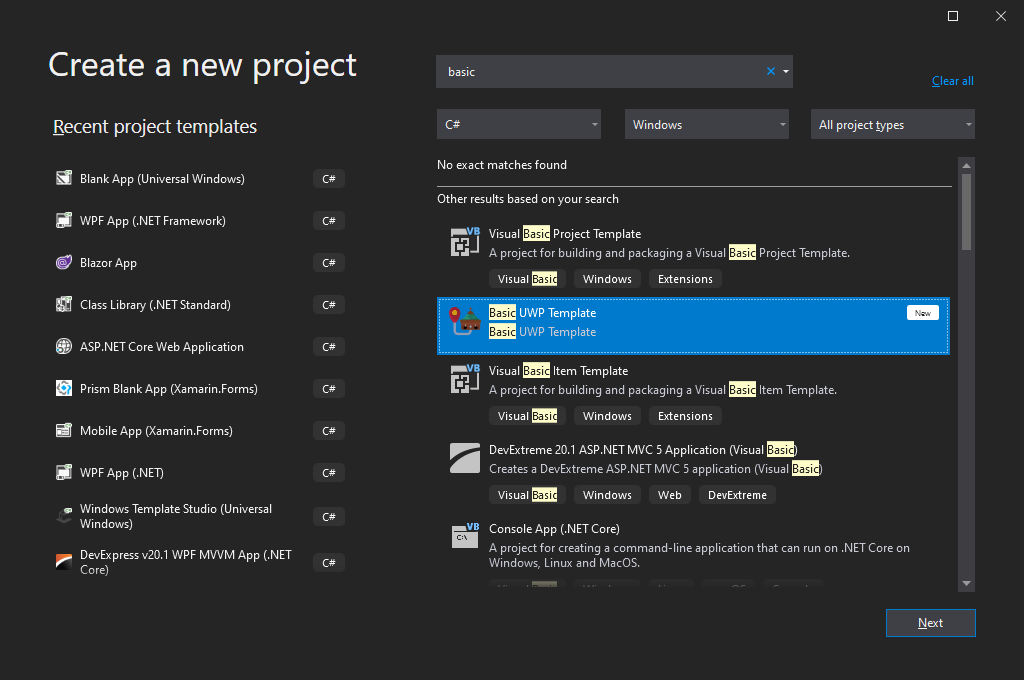This screenshot has width=1024, height=680.
Task: Click the Blank App (Universal Windows) template icon
Action: (63, 178)
